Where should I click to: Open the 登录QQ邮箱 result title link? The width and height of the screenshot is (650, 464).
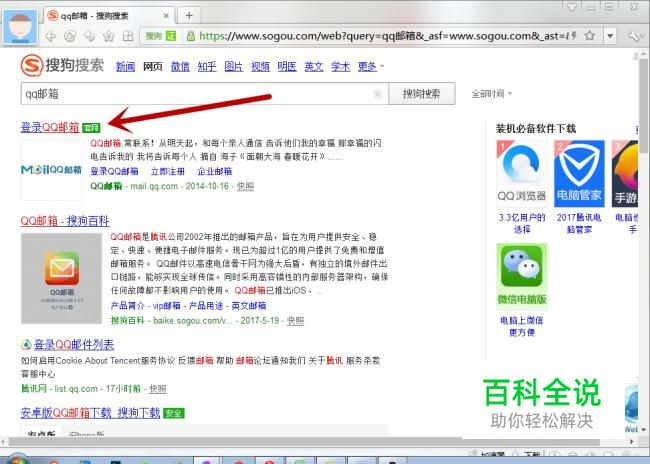click(x=50, y=127)
